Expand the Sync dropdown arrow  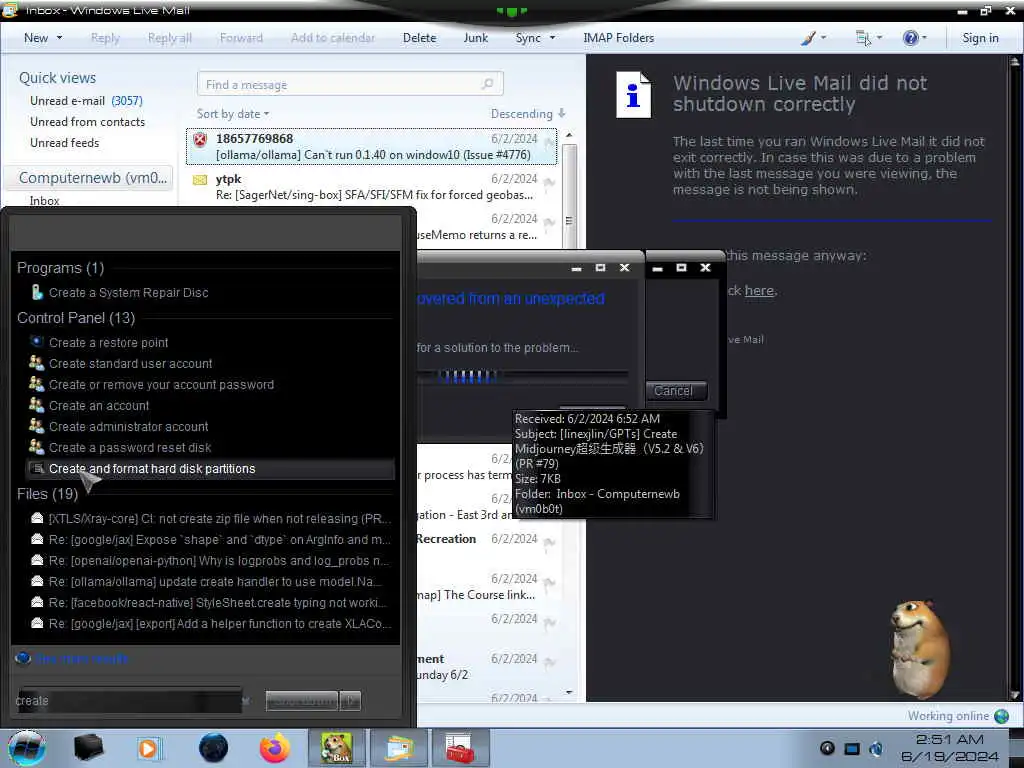(552, 38)
